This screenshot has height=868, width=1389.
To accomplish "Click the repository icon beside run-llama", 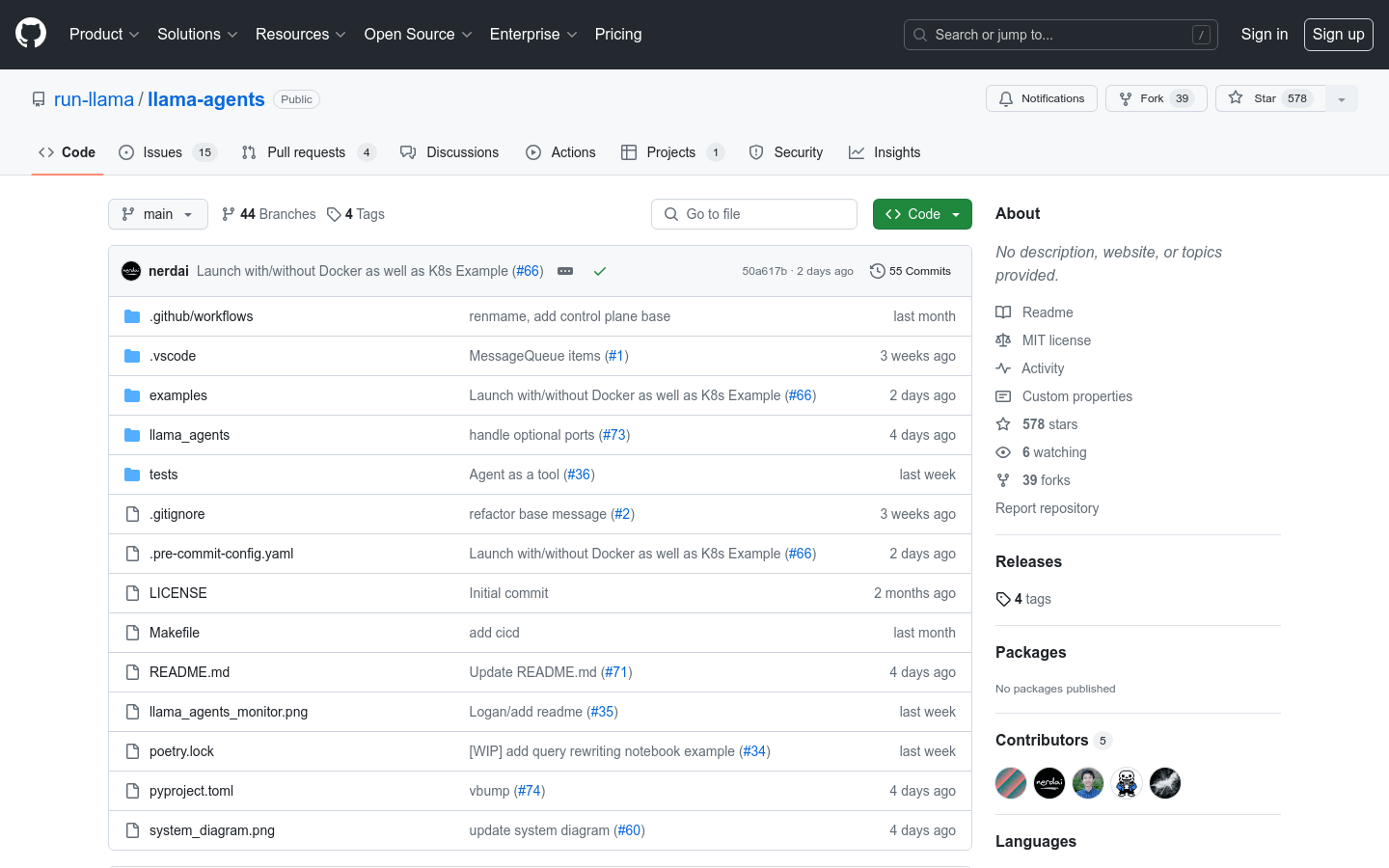I will pos(39,99).
